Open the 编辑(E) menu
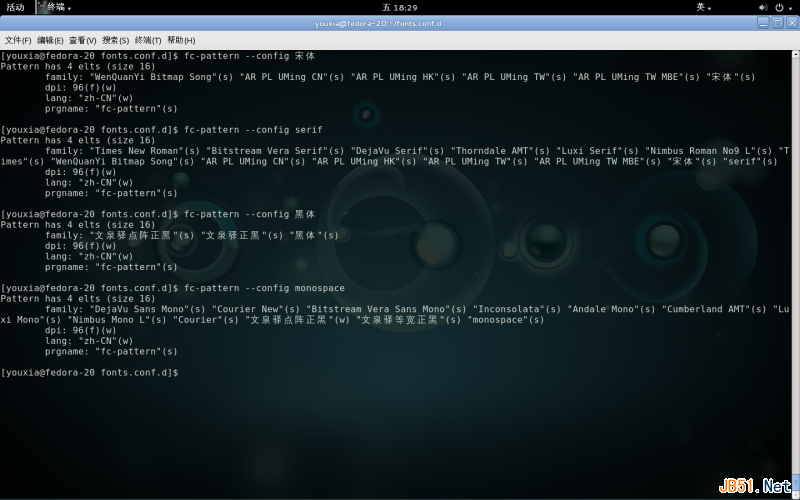This screenshot has width=800, height=500. (50, 40)
